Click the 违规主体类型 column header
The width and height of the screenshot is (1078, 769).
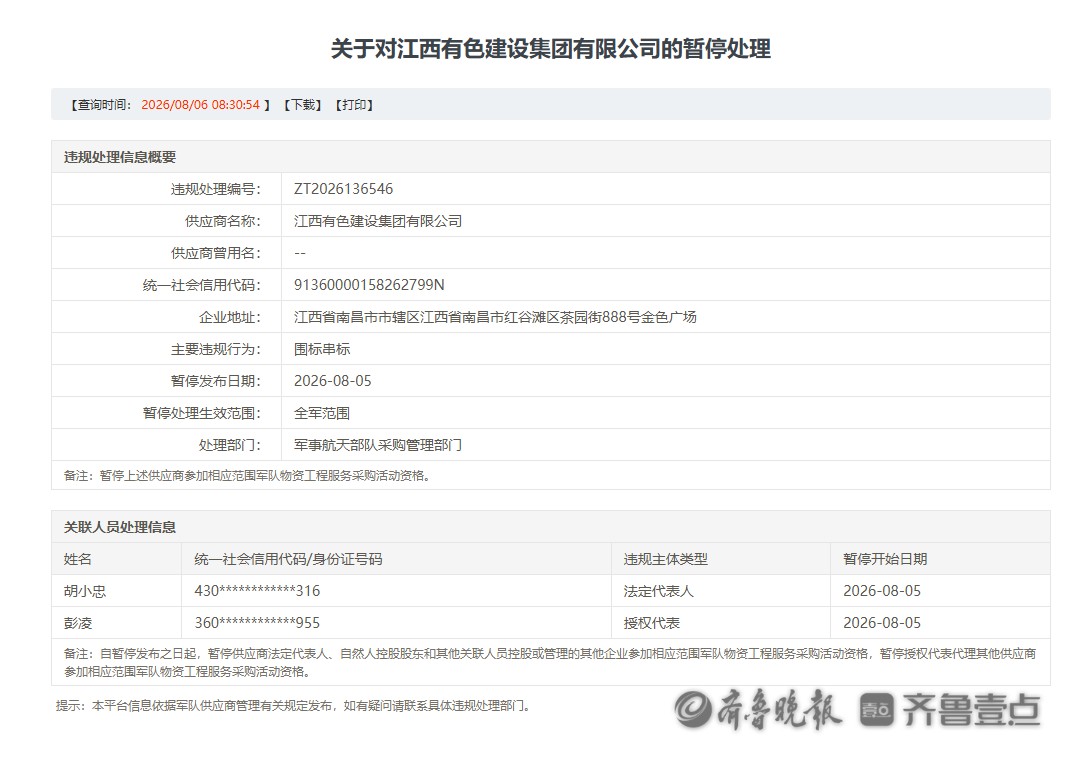pyautogui.click(x=666, y=559)
